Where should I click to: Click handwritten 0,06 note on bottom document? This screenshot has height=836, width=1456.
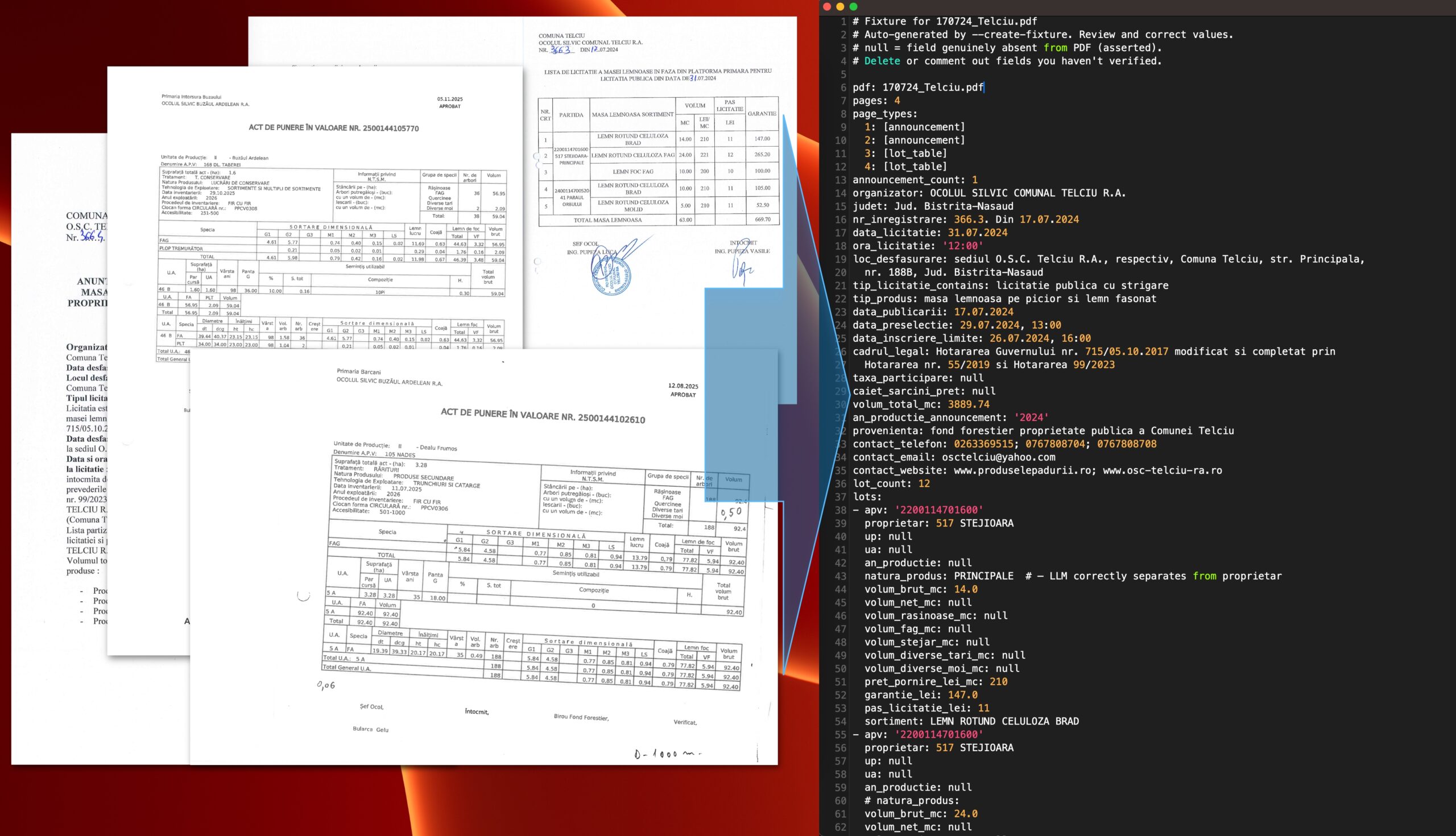[325, 685]
